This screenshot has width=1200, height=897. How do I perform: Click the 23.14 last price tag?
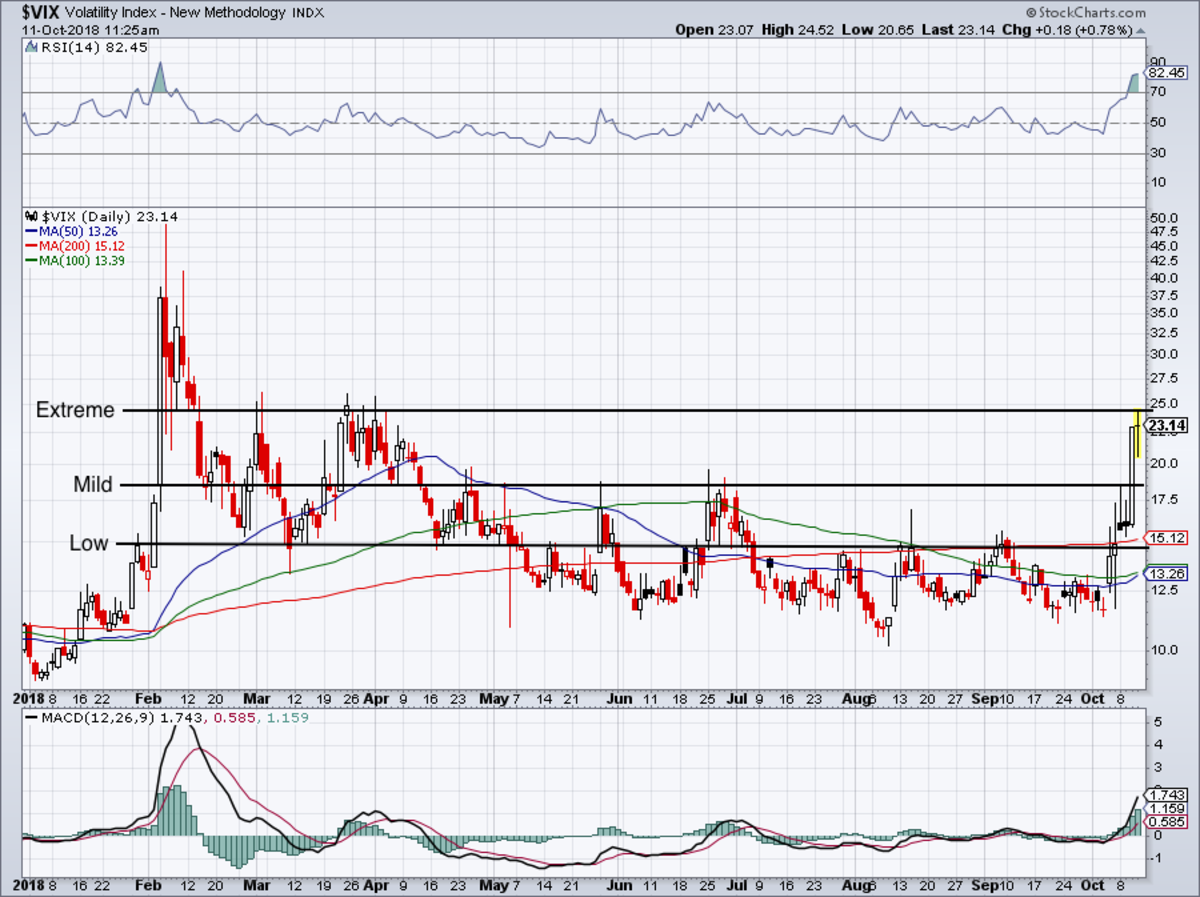1166,426
